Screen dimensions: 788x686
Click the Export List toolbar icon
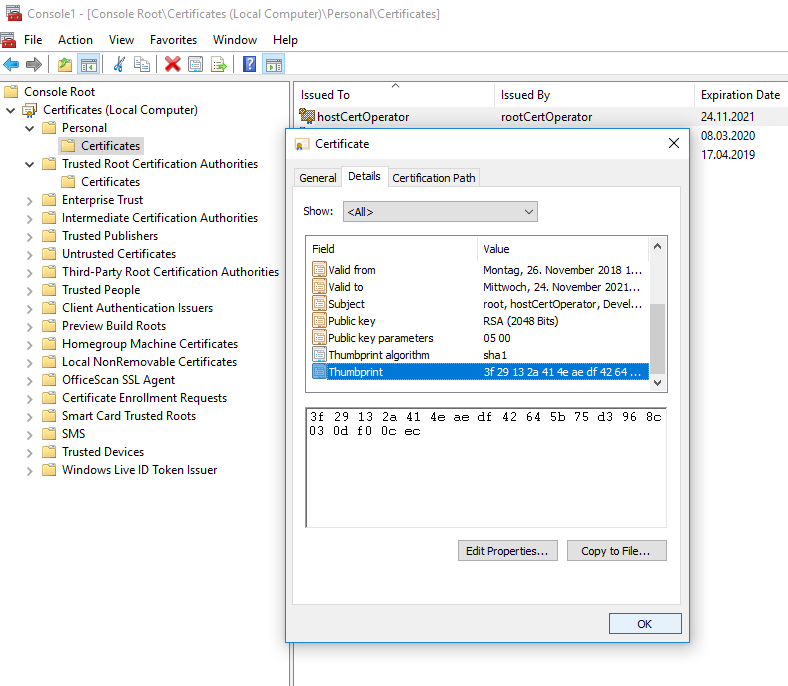(x=219, y=64)
